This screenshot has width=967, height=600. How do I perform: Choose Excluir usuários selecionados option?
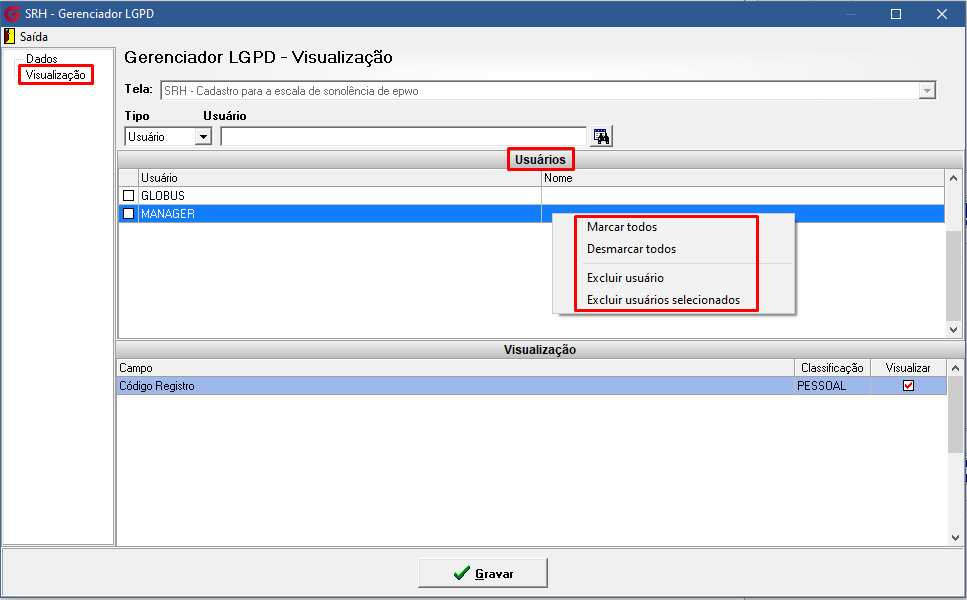(x=663, y=300)
